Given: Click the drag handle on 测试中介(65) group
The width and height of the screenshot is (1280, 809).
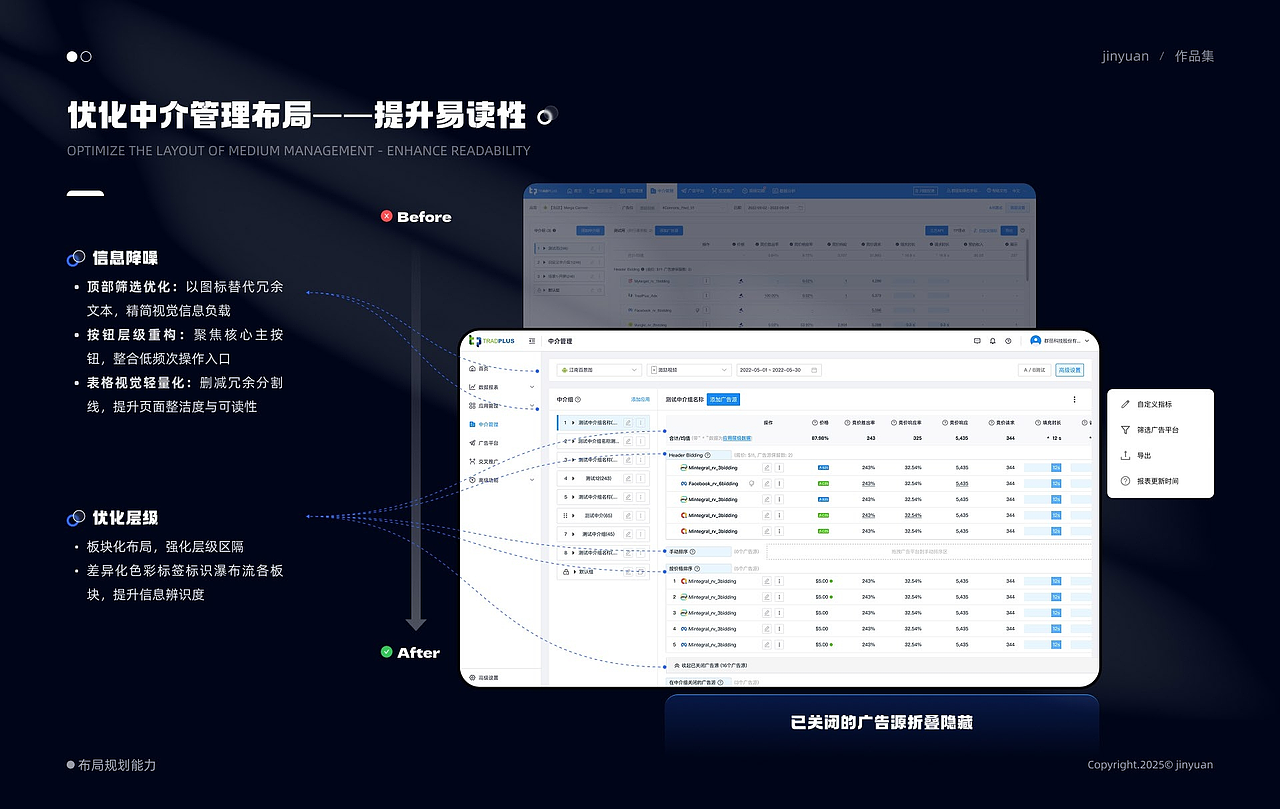Looking at the screenshot, I should tap(565, 515).
